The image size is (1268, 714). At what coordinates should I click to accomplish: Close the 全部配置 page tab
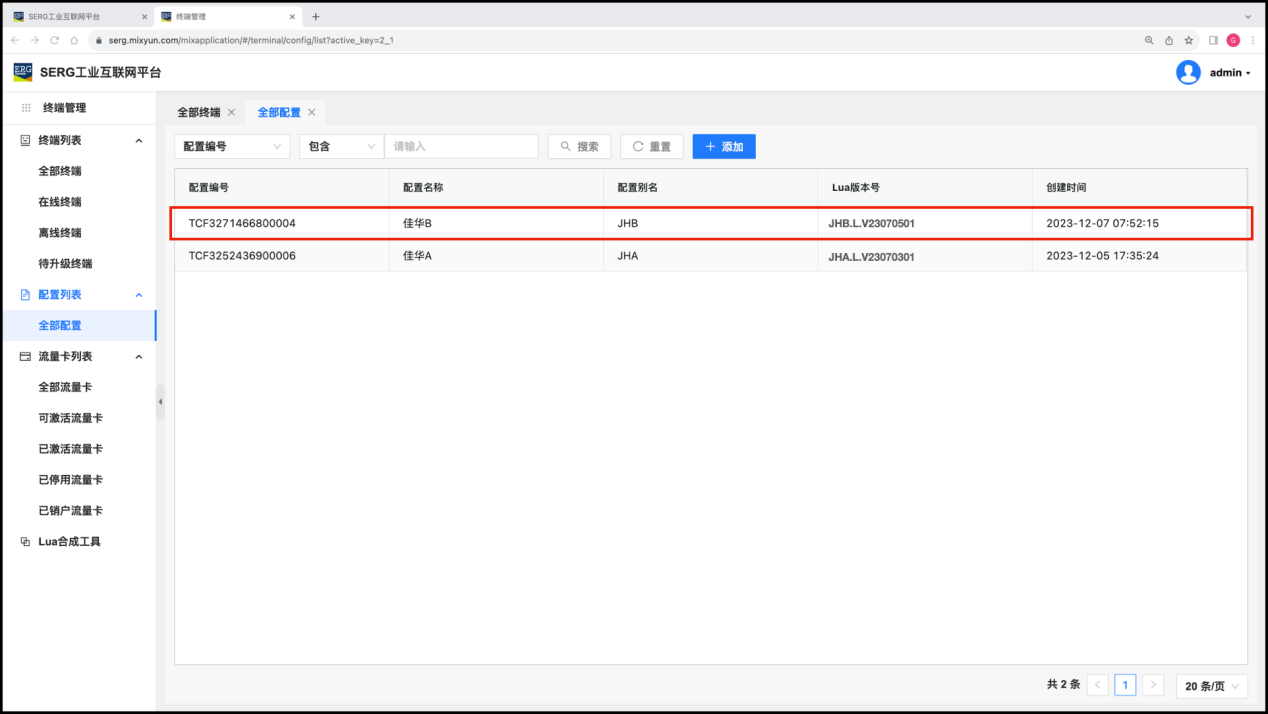pyautogui.click(x=312, y=112)
